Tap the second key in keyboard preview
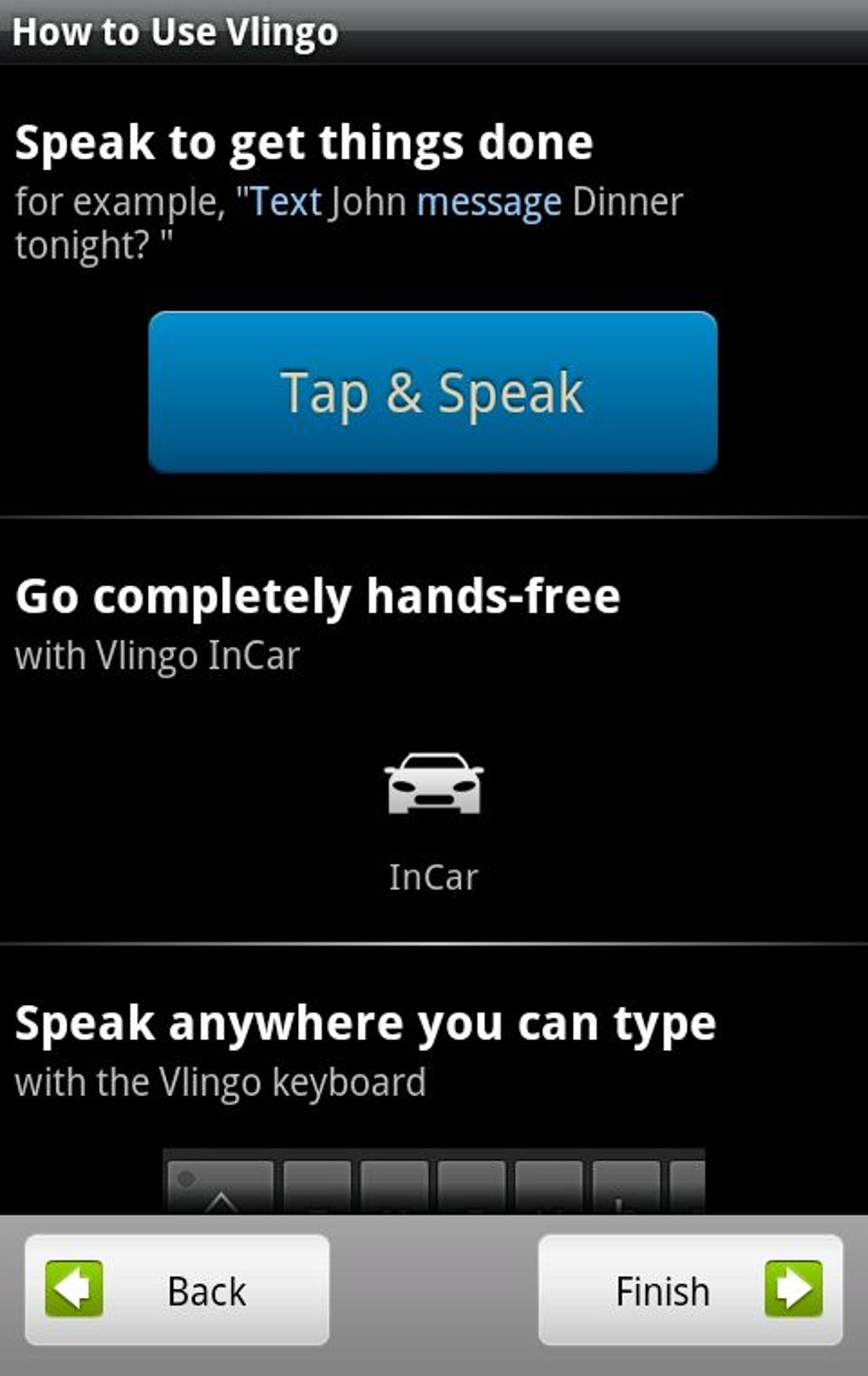The width and height of the screenshot is (868, 1376). (317, 1187)
